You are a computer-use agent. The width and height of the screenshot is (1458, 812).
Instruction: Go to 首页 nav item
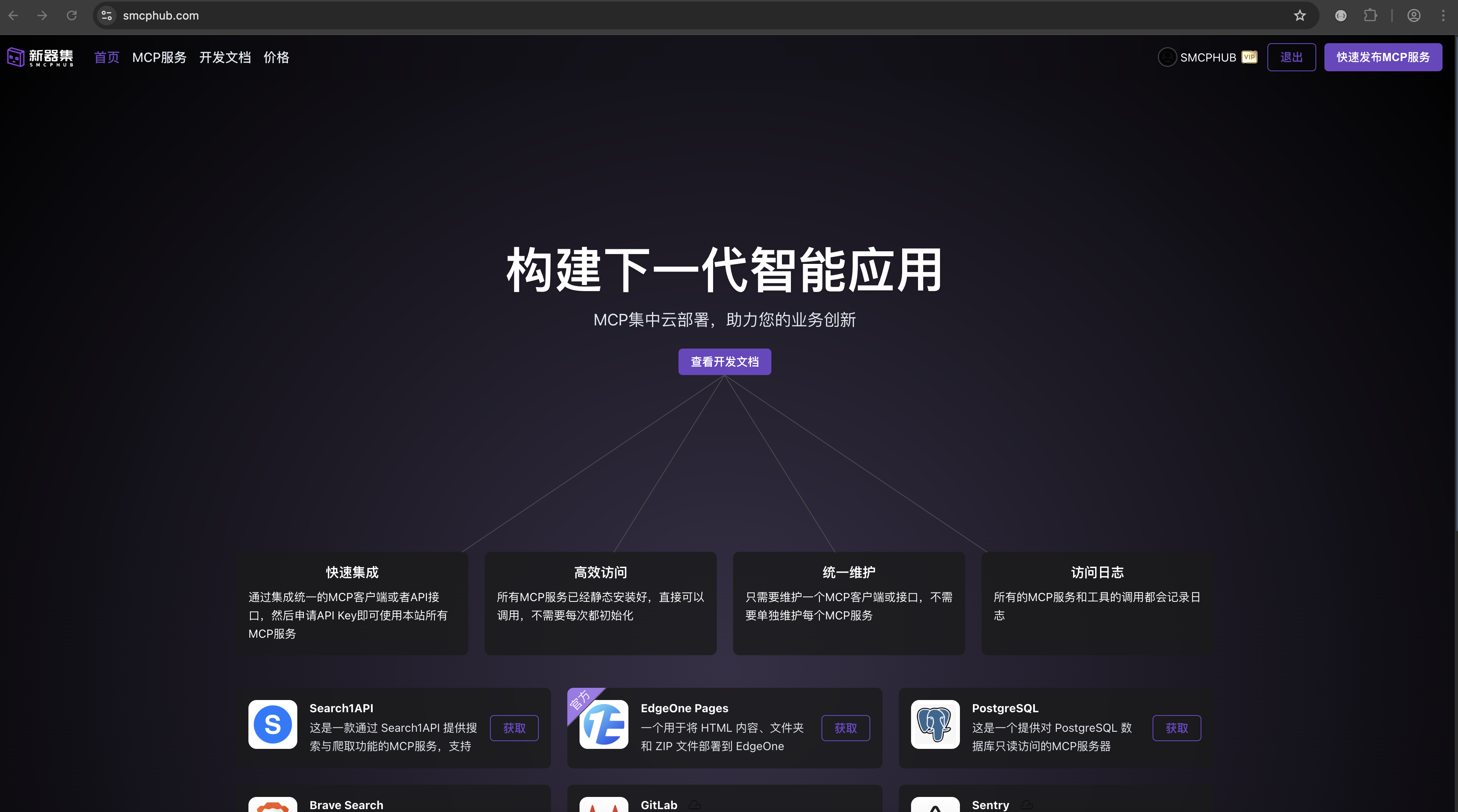click(x=106, y=57)
